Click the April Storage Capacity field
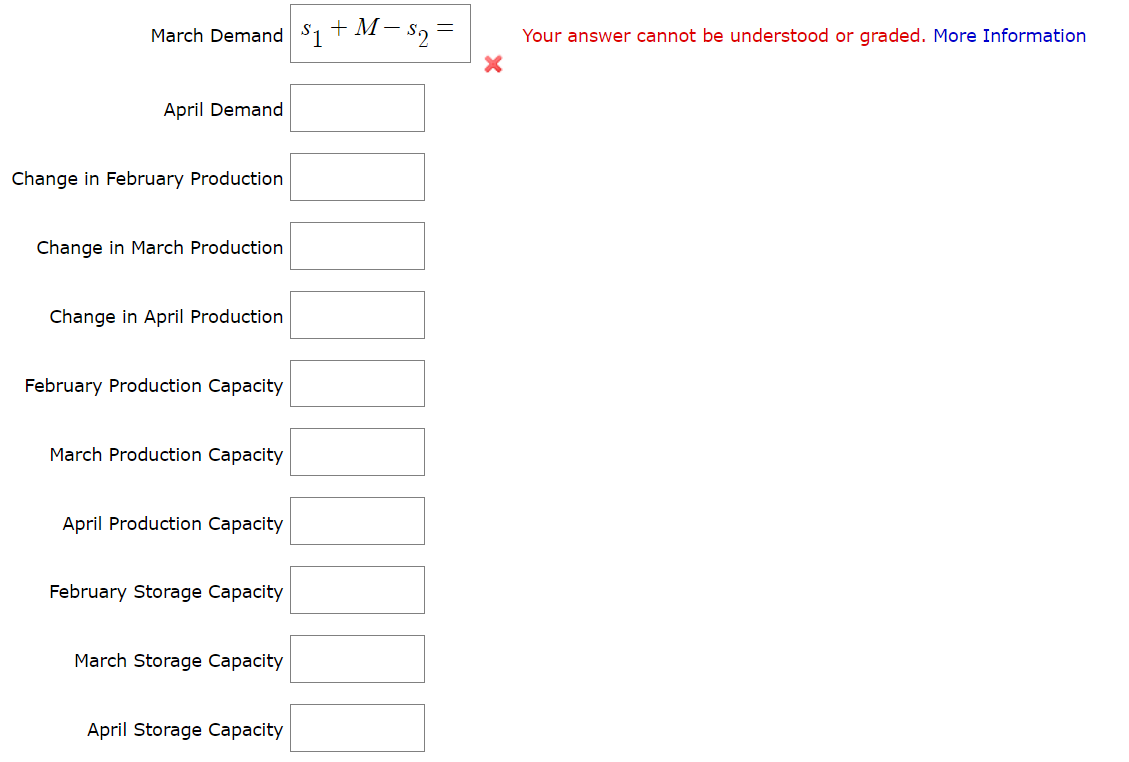The width and height of the screenshot is (1129, 762). pos(357,728)
